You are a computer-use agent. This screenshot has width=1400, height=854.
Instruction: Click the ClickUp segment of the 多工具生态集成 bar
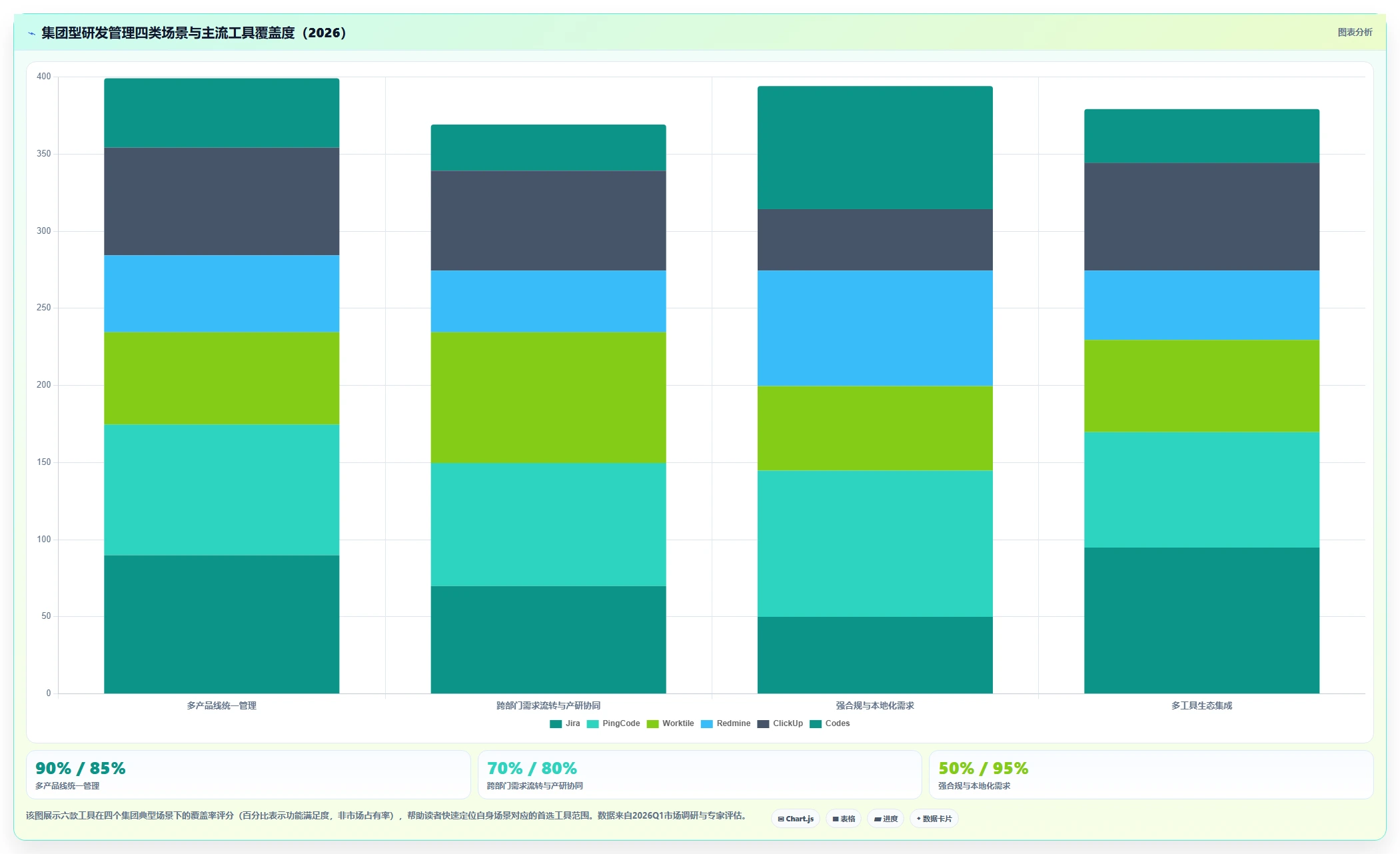click(1201, 216)
